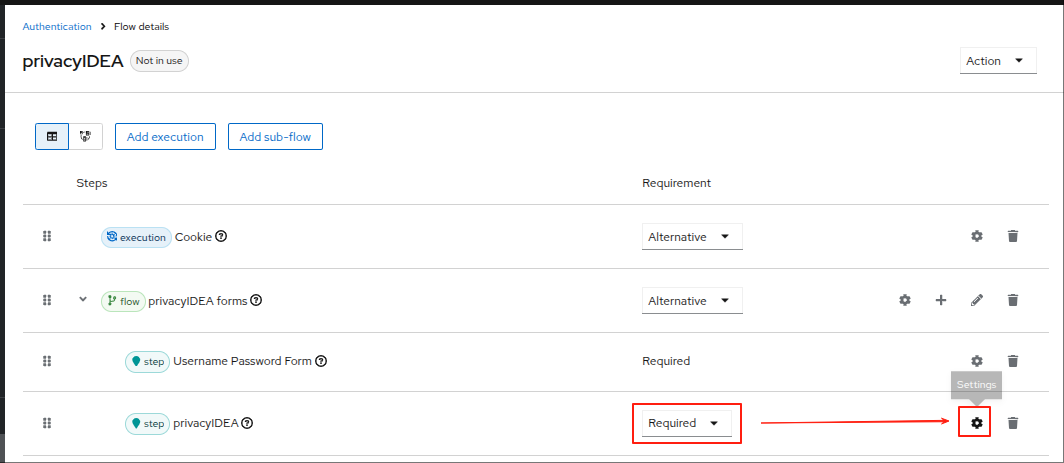Open settings gear for Cookie execution

tap(976, 236)
